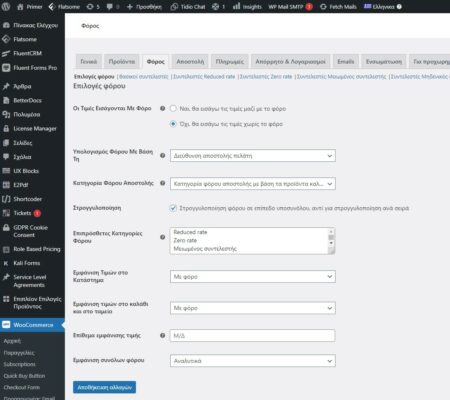Open the Tickets sidebar item icon
Viewport: 450px width, 400px height.
point(6,213)
